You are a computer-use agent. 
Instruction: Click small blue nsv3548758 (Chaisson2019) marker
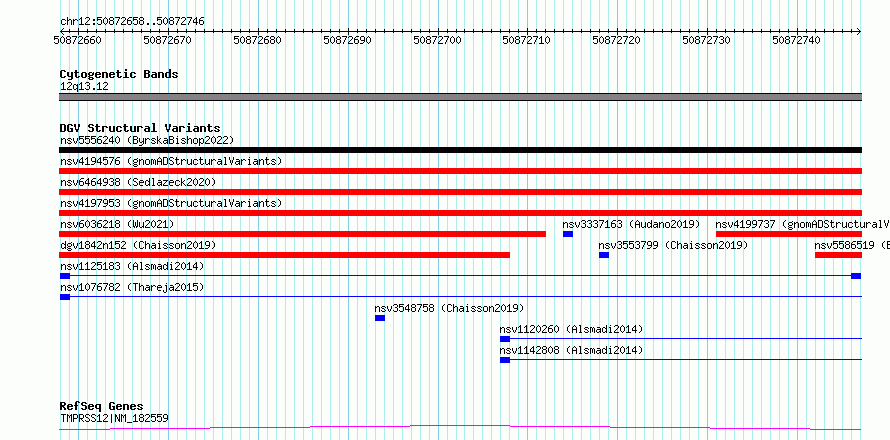click(380, 318)
